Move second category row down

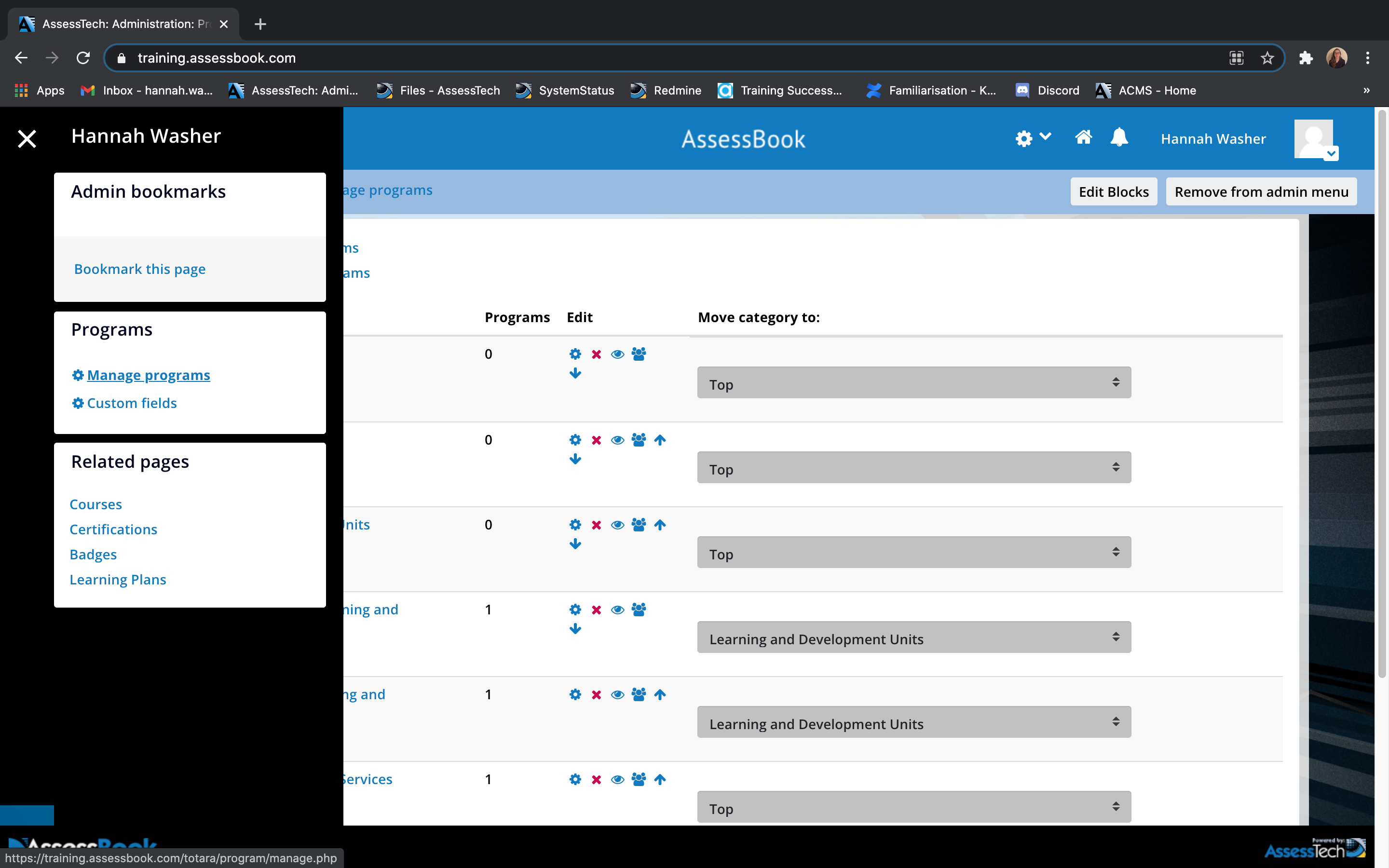pos(575,459)
